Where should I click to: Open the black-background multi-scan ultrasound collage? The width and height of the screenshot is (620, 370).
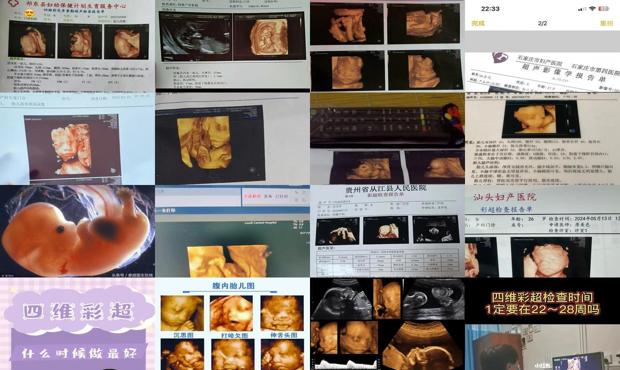[x=388, y=324]
